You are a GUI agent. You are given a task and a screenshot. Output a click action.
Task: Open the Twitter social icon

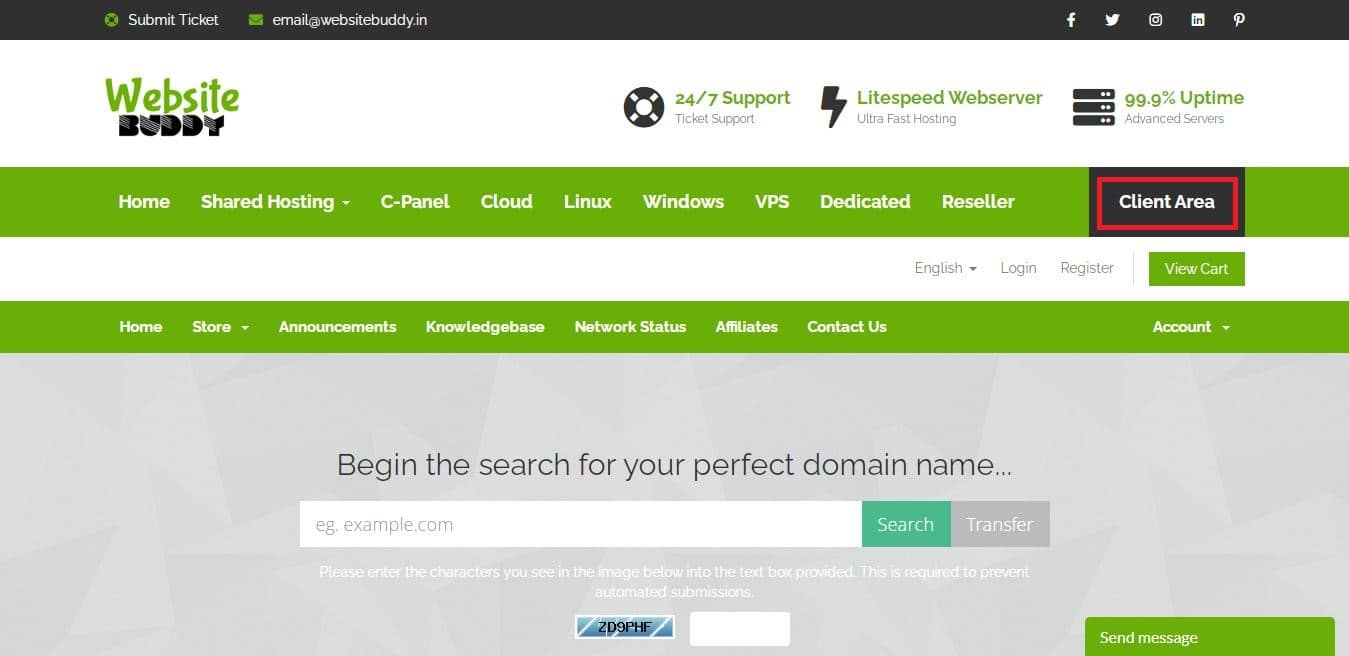pyautogui.click(x=1112, y=20)
